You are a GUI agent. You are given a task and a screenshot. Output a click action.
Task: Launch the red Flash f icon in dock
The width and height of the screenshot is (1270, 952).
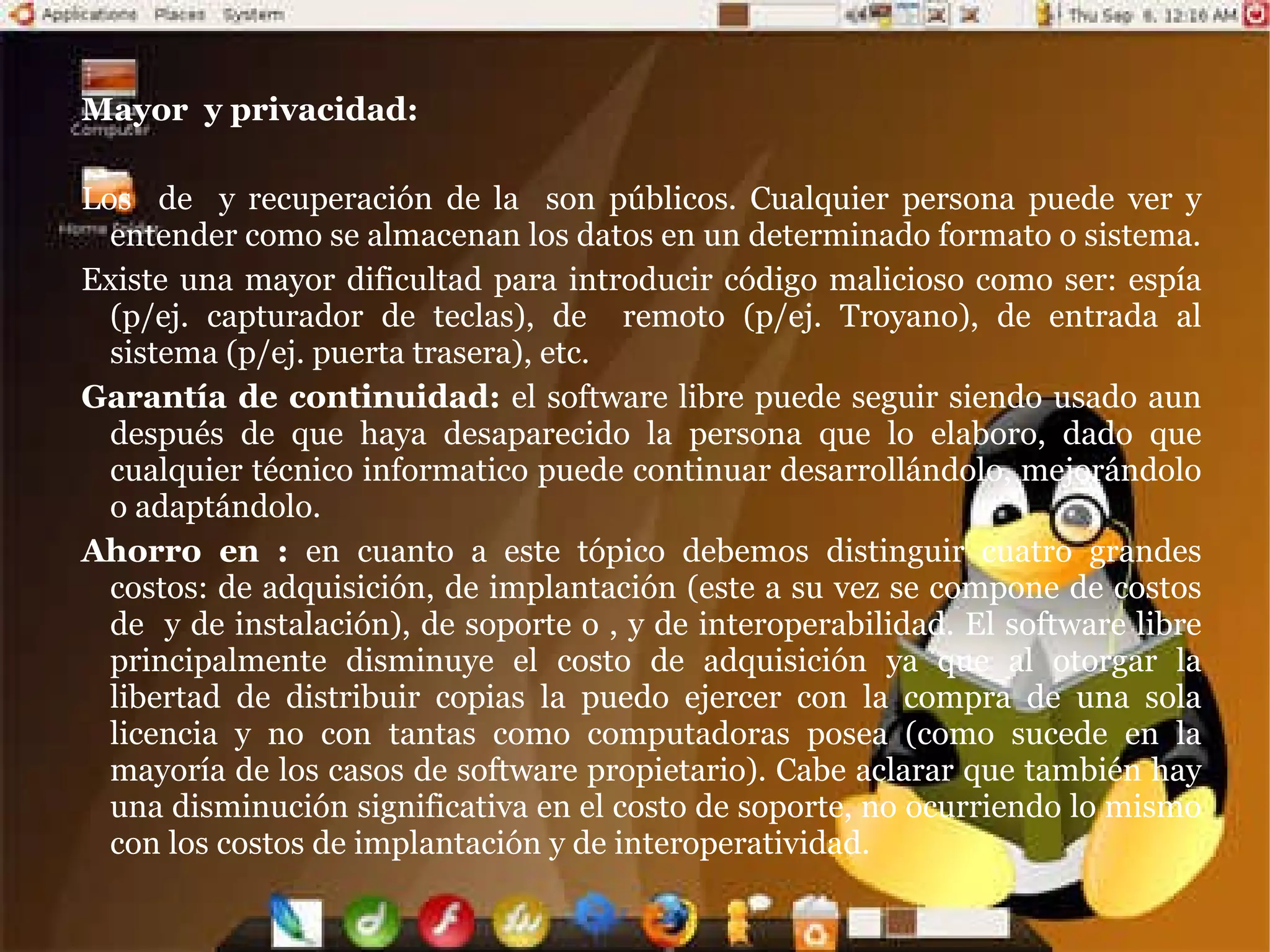[x=446, y=922]
